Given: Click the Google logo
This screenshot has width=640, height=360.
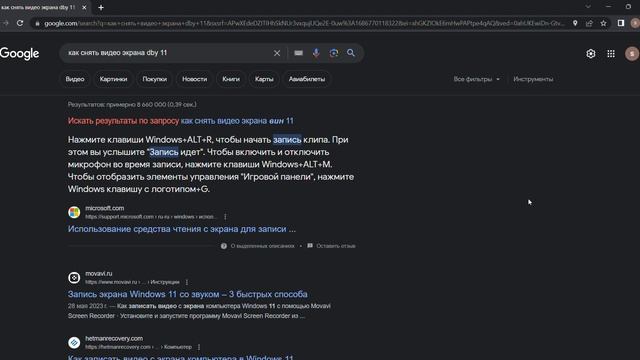Looking at the screenshot, I should [20, 53].
